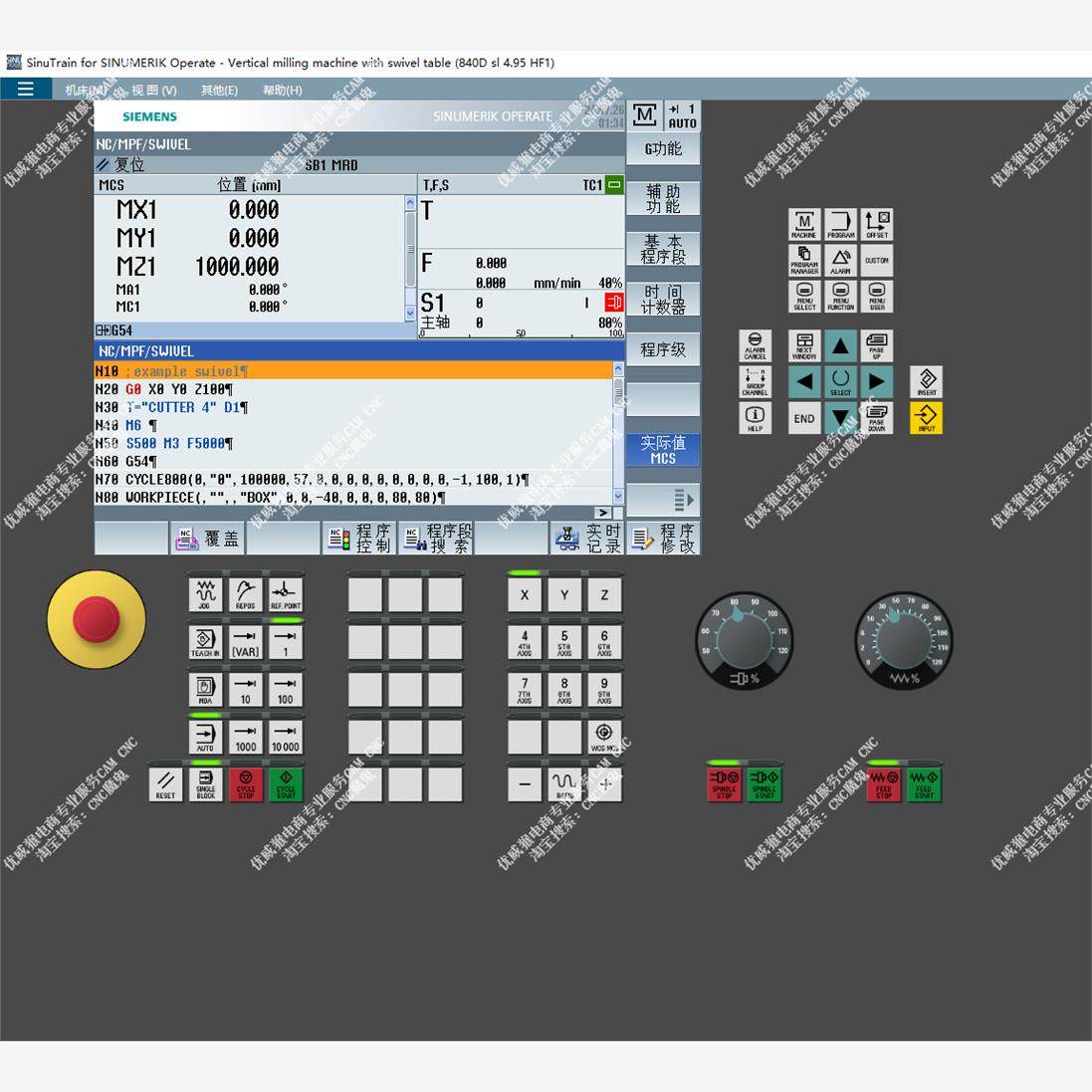The width and height of the screenshot is (1092, 1092).
Task: Select increment 10 key
Action: [x=245, y=690]
